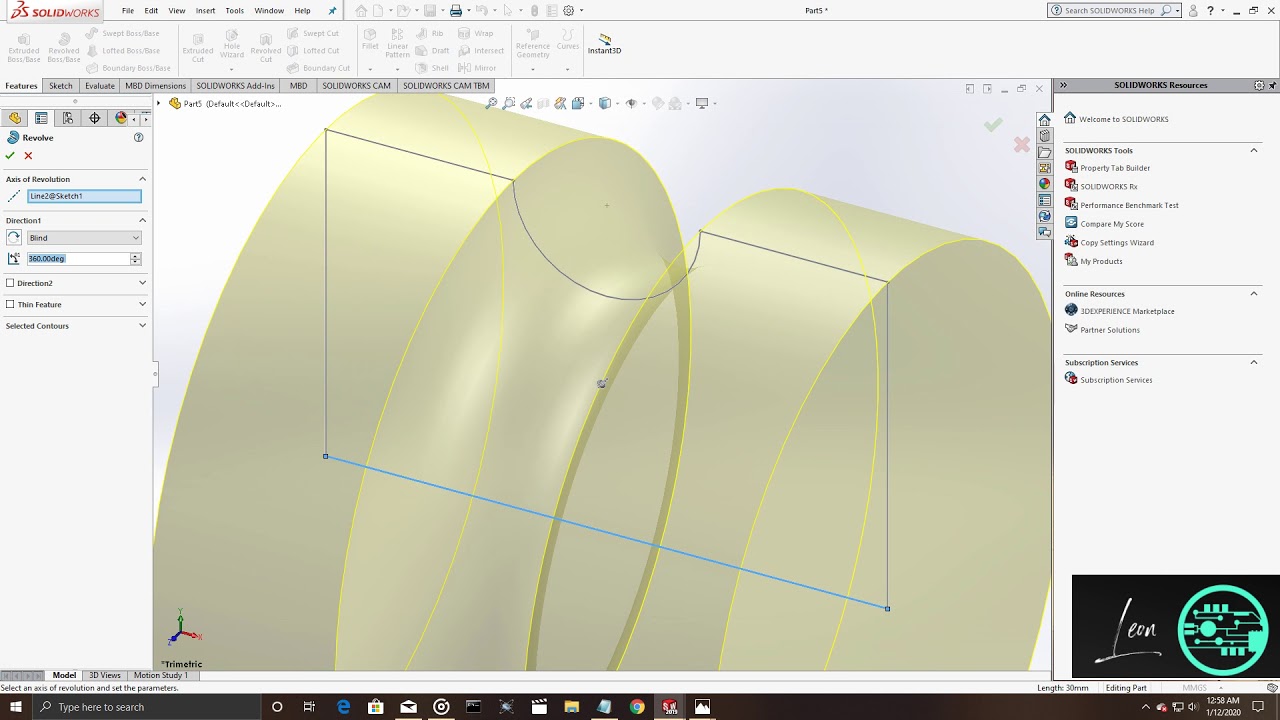Image resolution: width=1280 pixels, height=720 pixels.
Task: Open the Custom Properties task pane tab
Action: (1044, 200)
